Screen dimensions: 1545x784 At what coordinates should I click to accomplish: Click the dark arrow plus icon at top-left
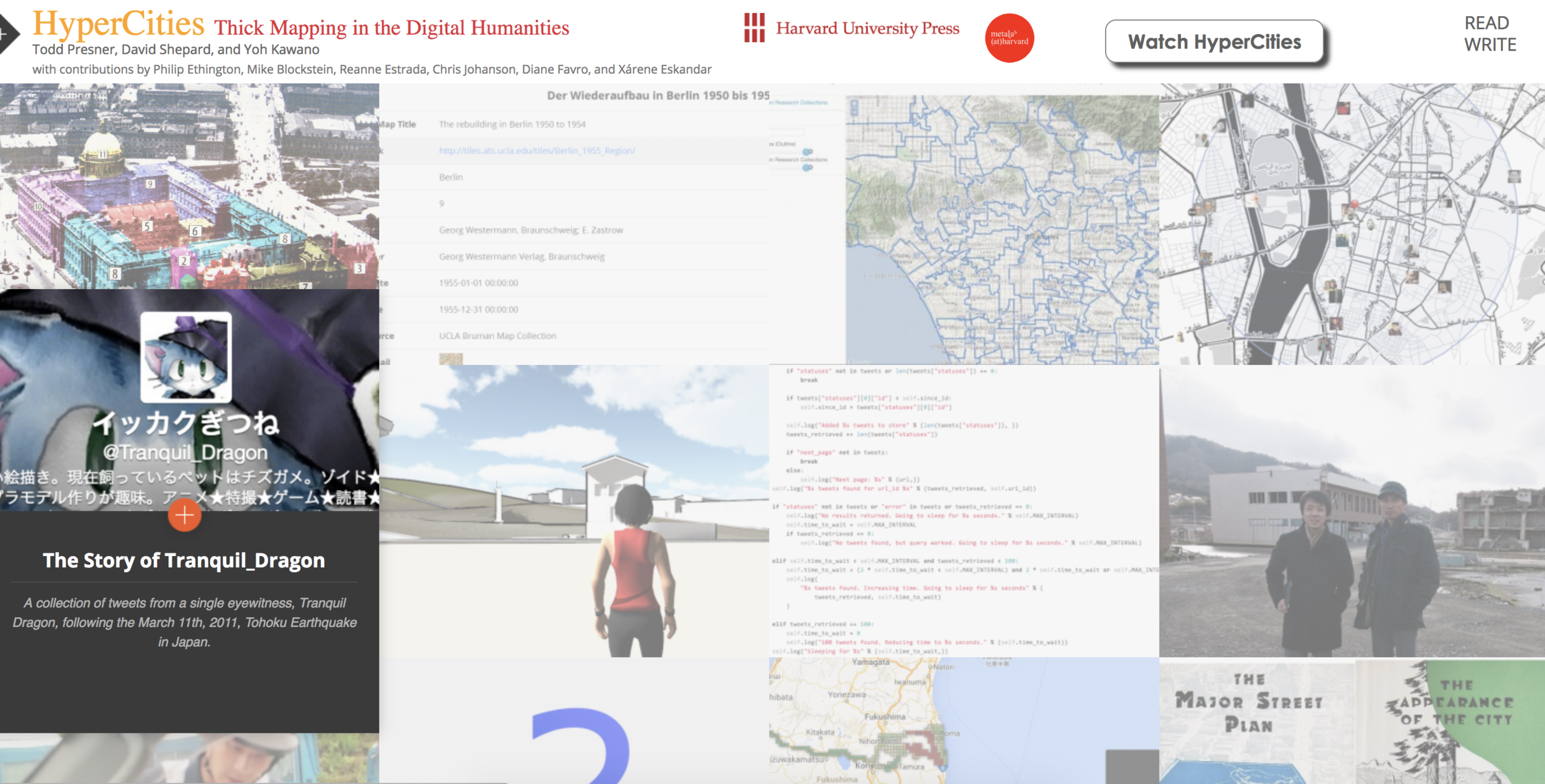[x=6, y=34]
